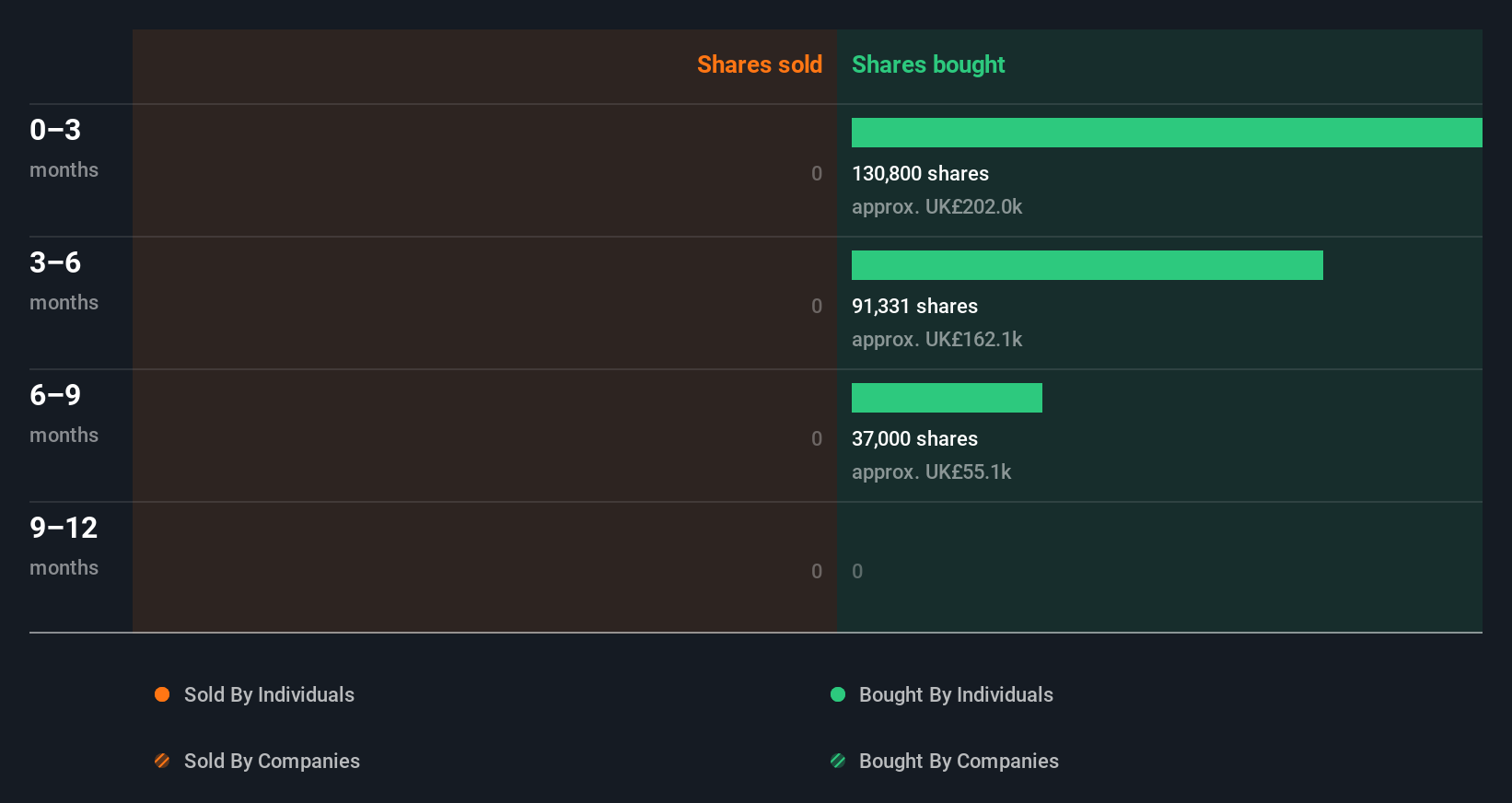Screen dimensions: 1512x803
Task: Select the 6–9 months green bar
Action: coord(947,398)
